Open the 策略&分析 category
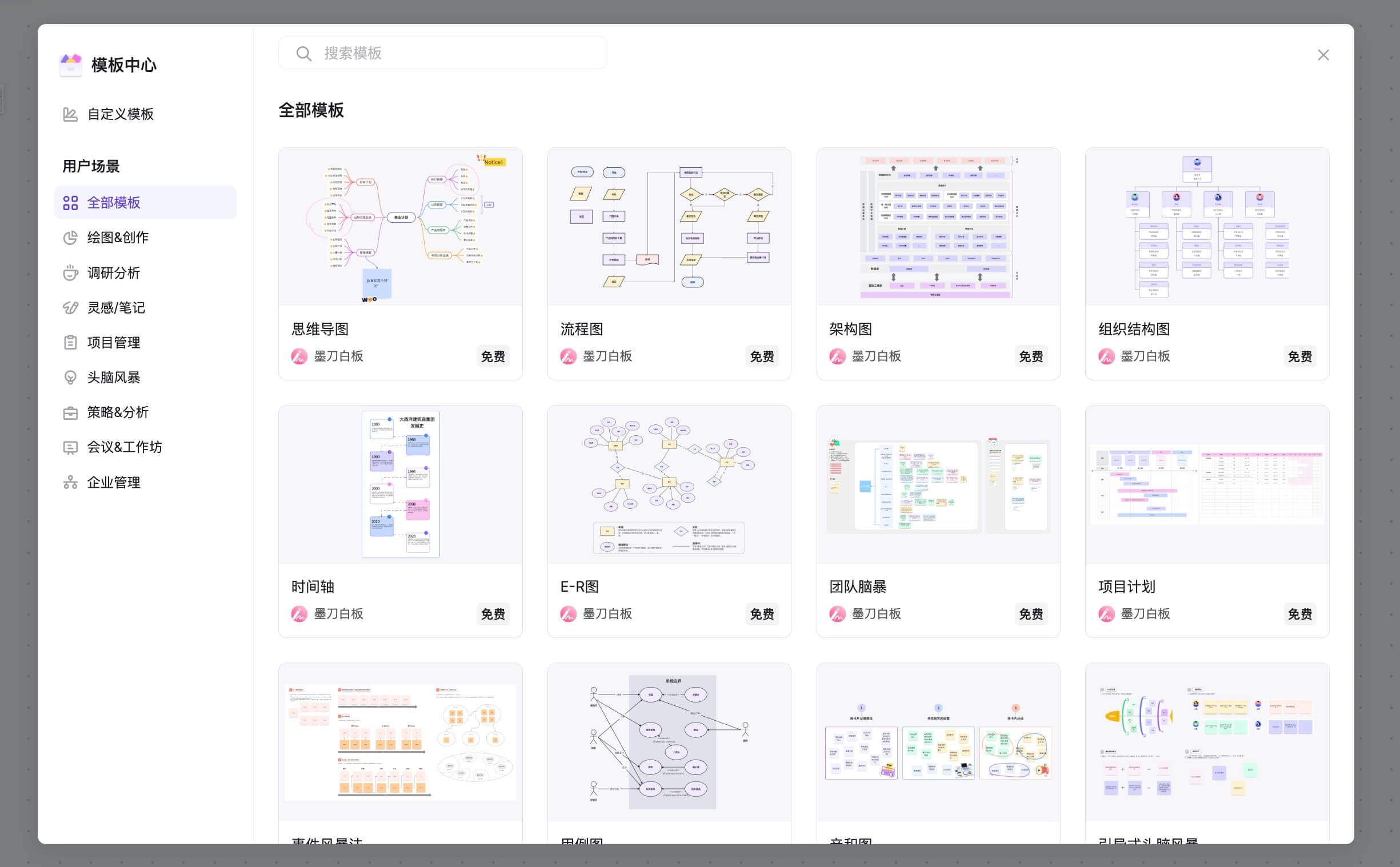 (118, 412)
